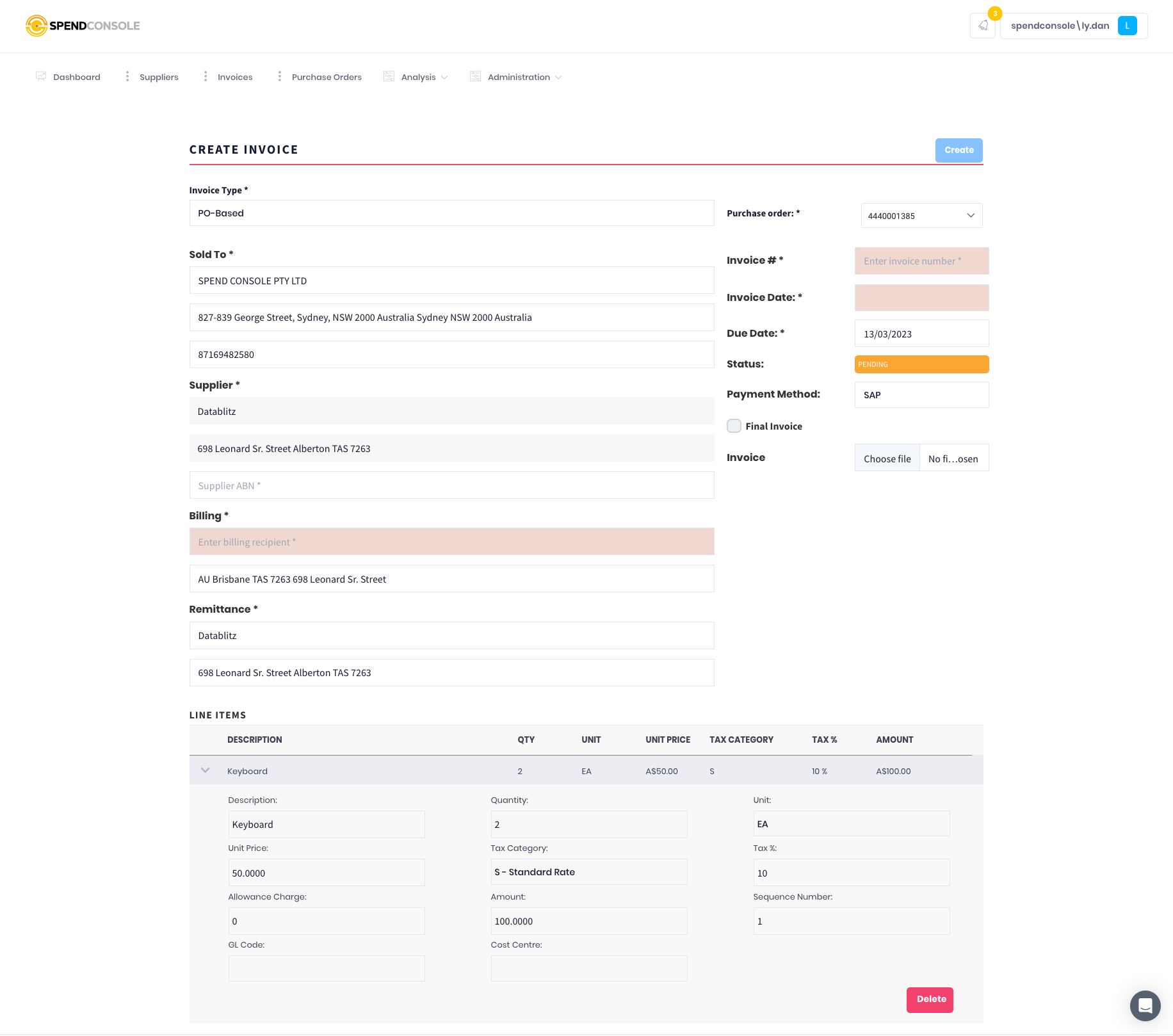Go to the Suppliers page
This screenshot has width=1173, height=1036.
pos(158,77)
